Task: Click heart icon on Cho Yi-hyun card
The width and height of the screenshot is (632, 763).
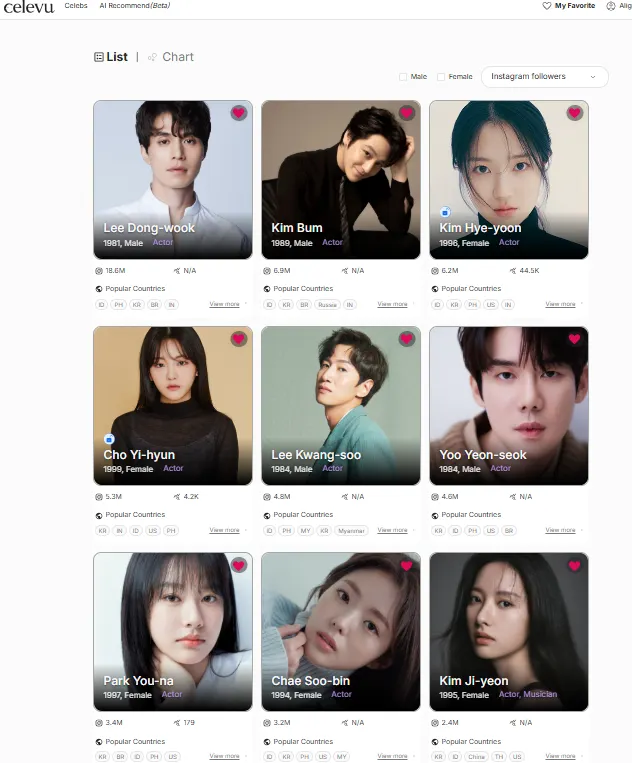Action: pos(238,339)
